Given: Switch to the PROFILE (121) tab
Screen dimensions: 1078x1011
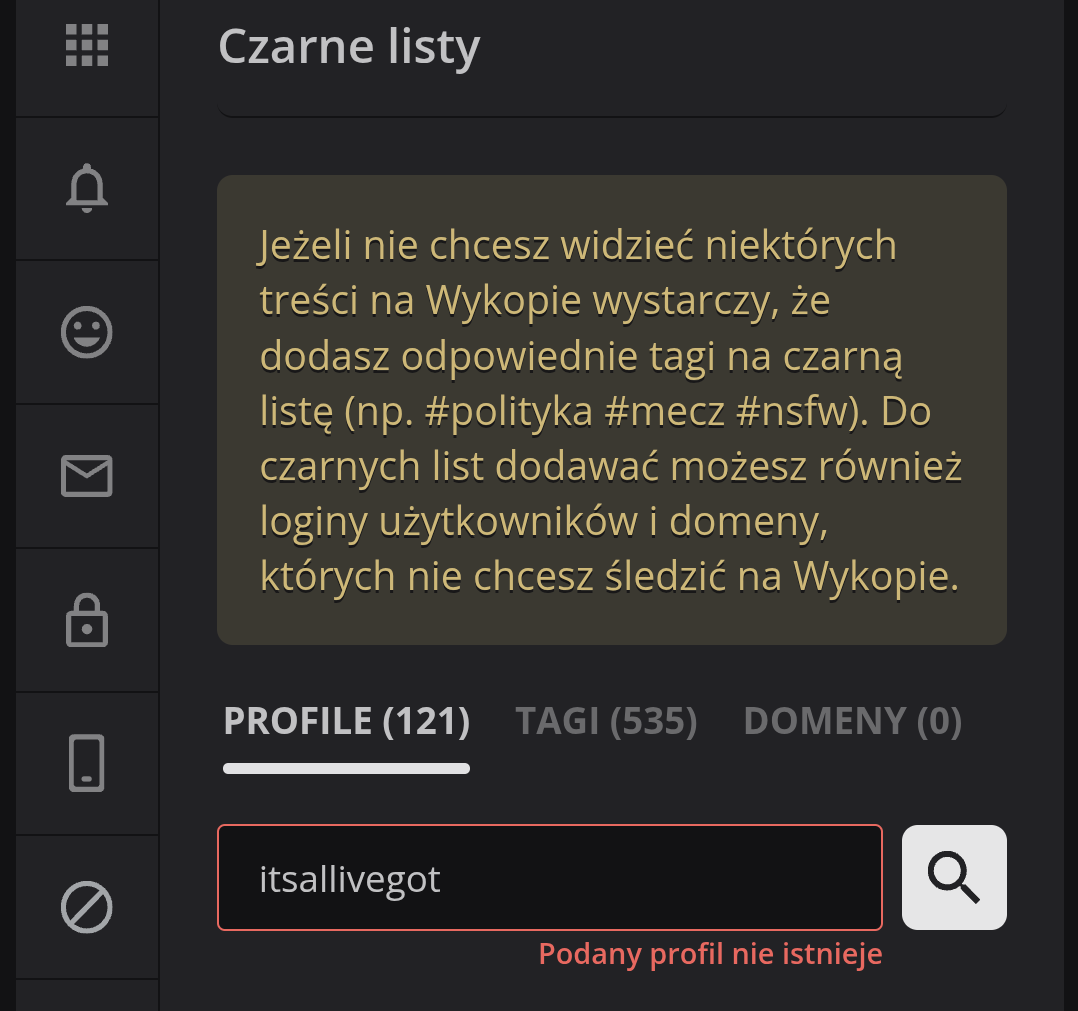Looking at the screenshot, I should click(346, 721).
